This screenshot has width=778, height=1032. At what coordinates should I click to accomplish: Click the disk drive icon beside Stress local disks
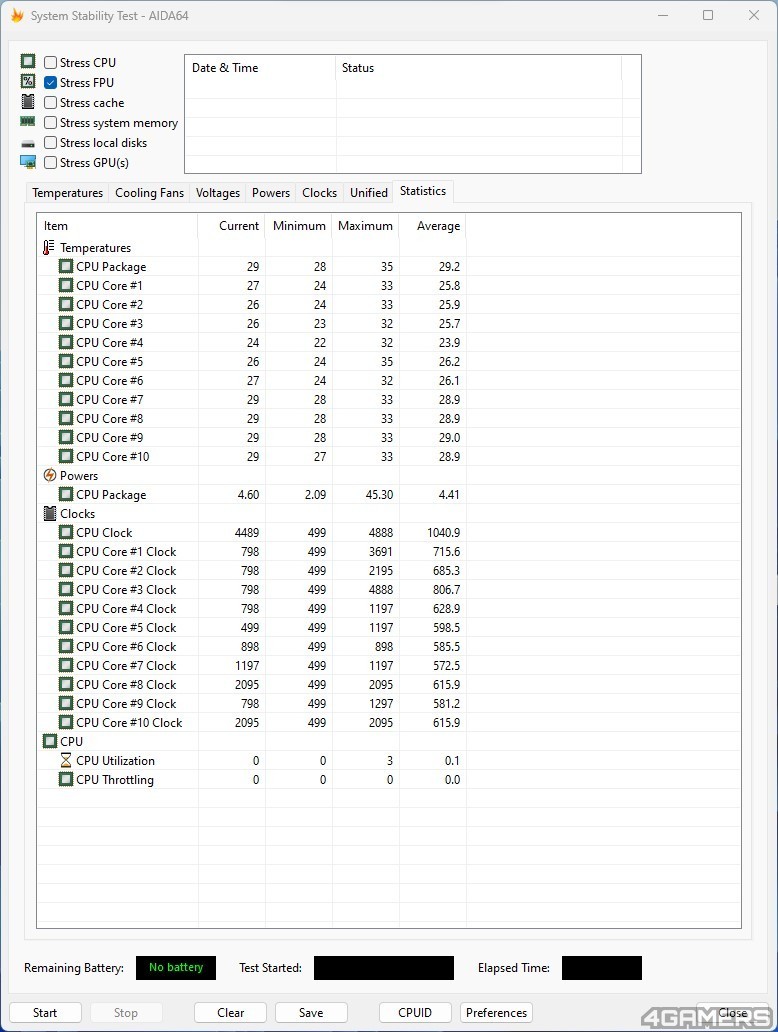click(x=28, y=143)
